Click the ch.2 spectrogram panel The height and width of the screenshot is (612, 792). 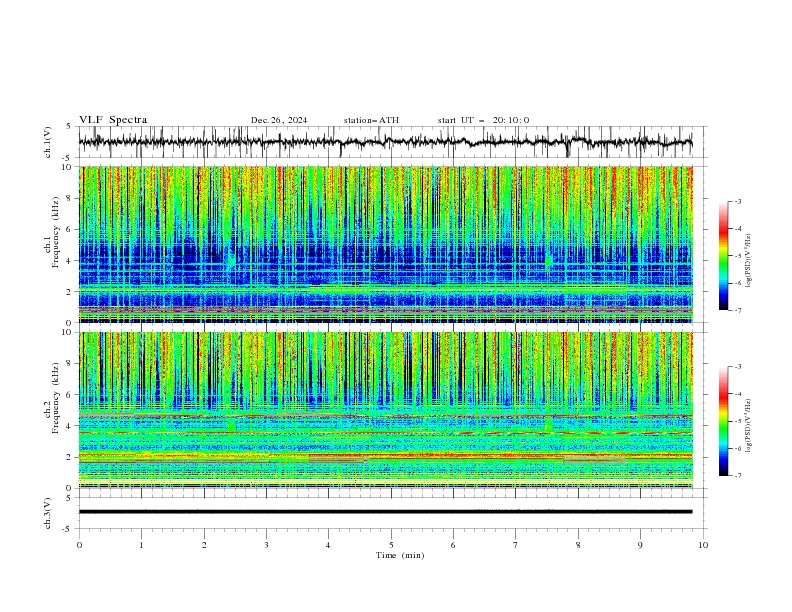click(386, 410)
